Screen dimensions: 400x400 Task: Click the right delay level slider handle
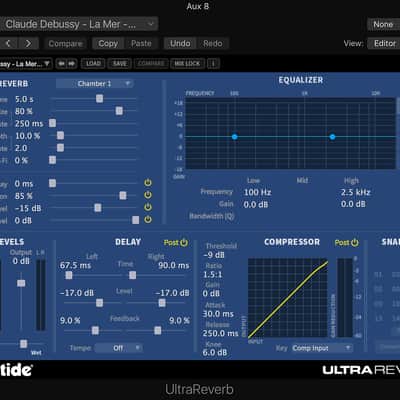pyautogui.click(x=162, y=303)
